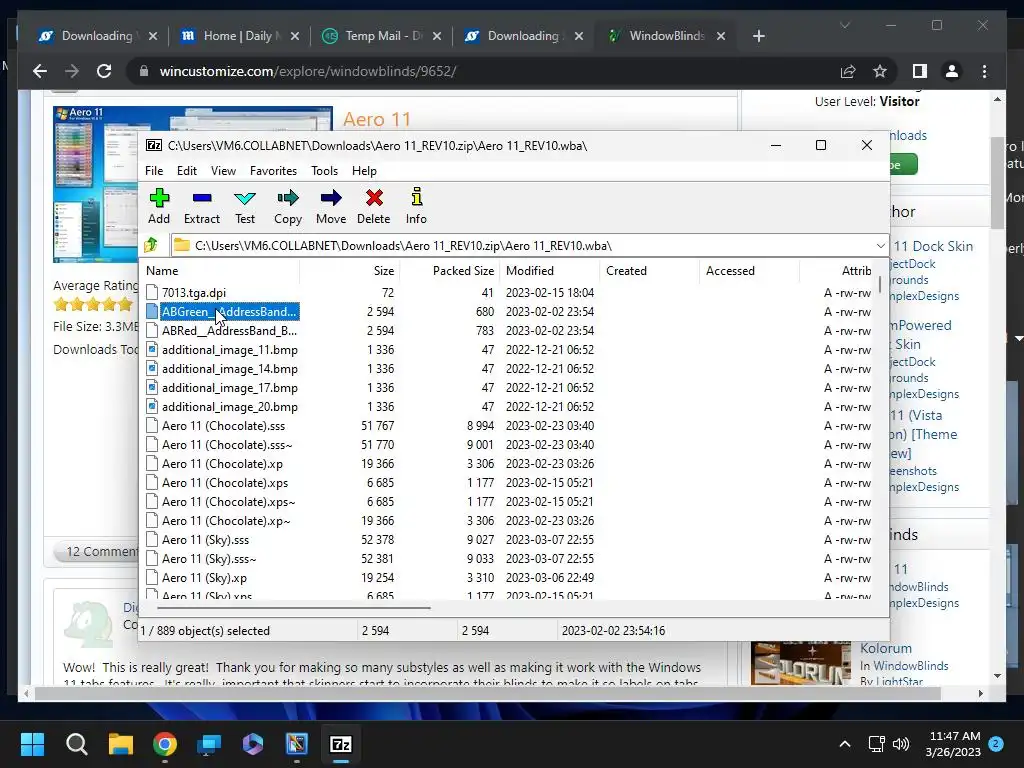Select Aero 11 (Sky).sss

pyautogui.click(x=205, y=539)
